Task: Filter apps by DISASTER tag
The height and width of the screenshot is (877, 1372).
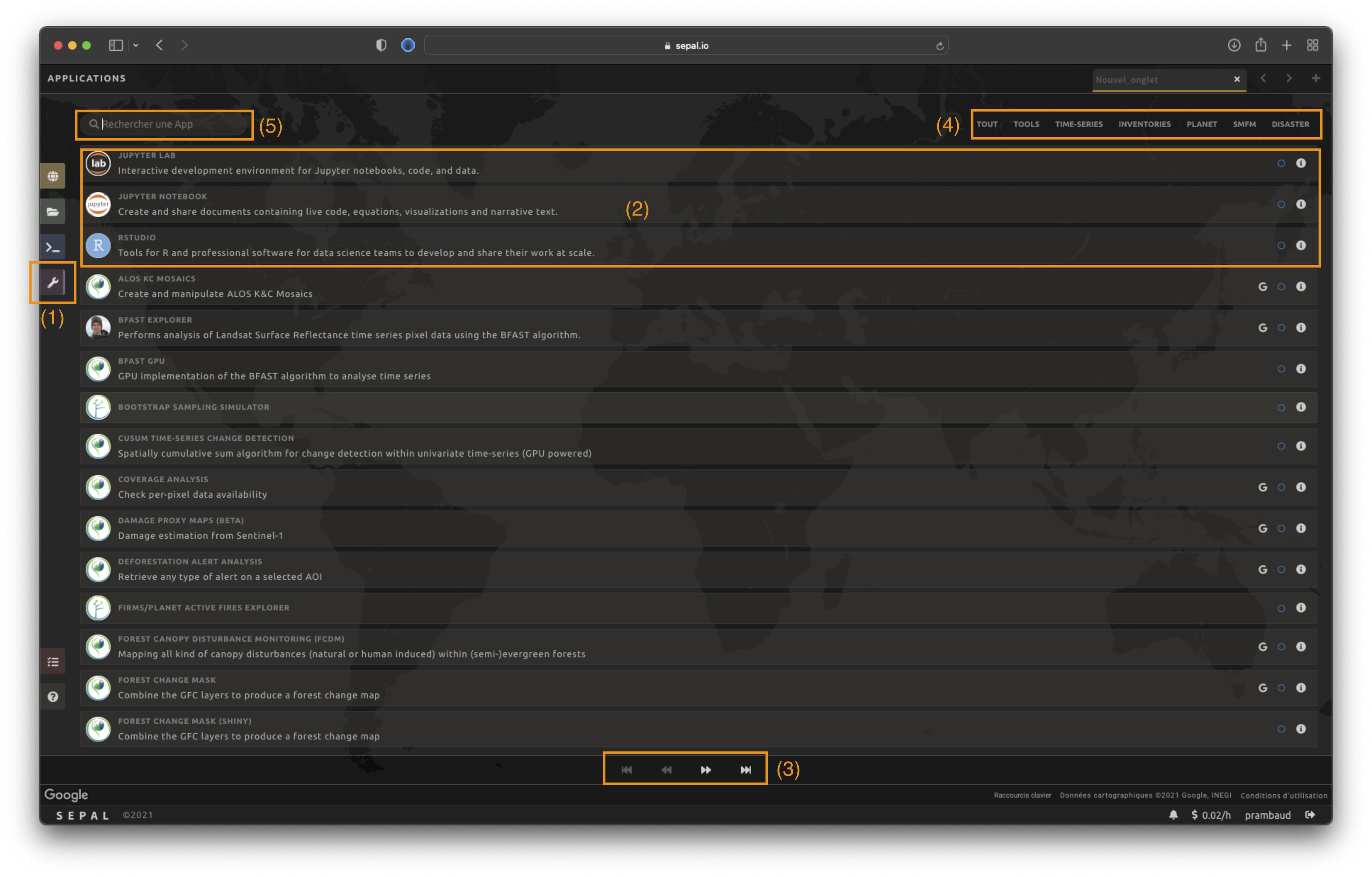Action: point(1290,124)
